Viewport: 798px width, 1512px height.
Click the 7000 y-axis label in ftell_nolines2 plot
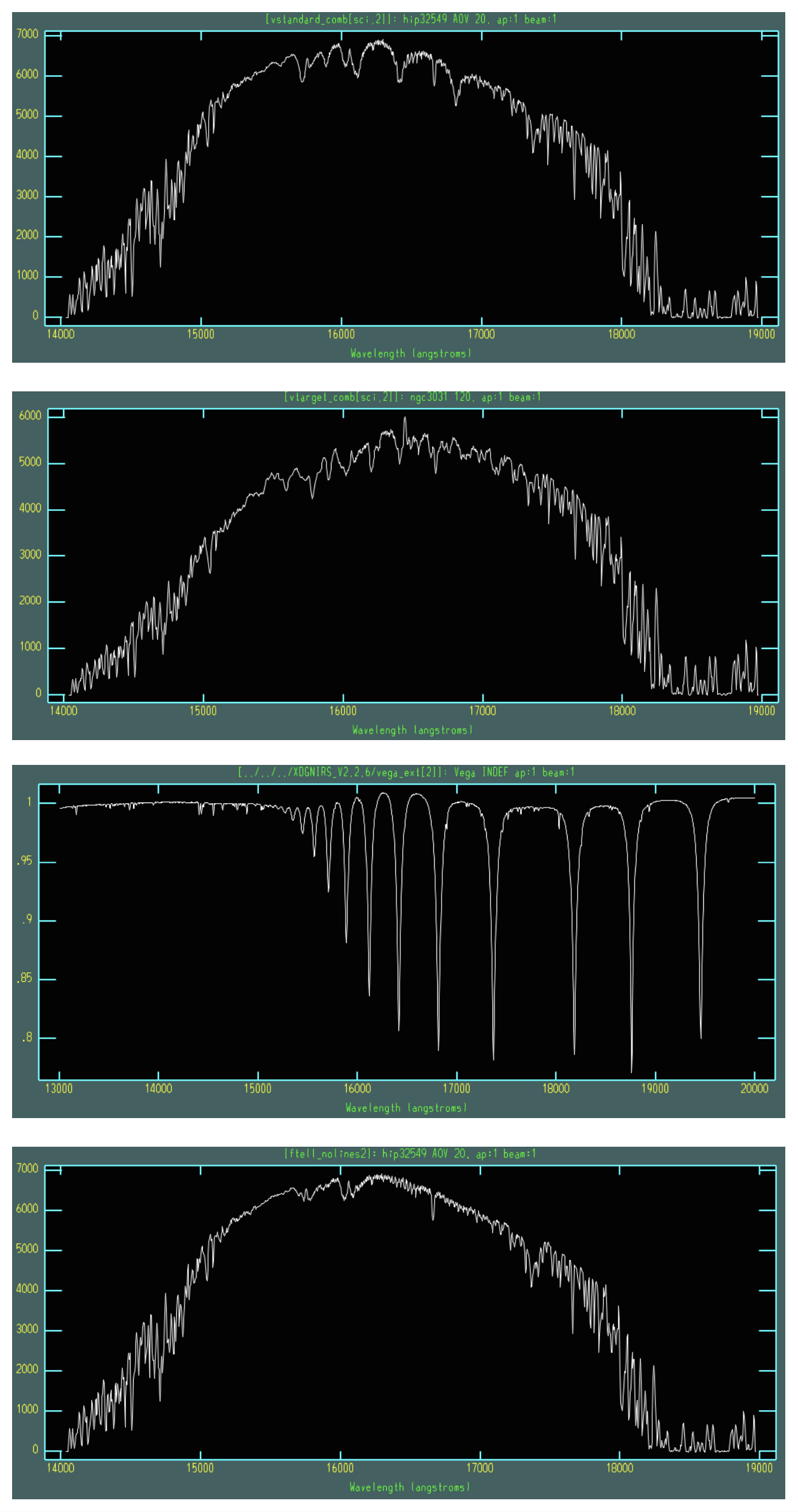coord(27,1169)
